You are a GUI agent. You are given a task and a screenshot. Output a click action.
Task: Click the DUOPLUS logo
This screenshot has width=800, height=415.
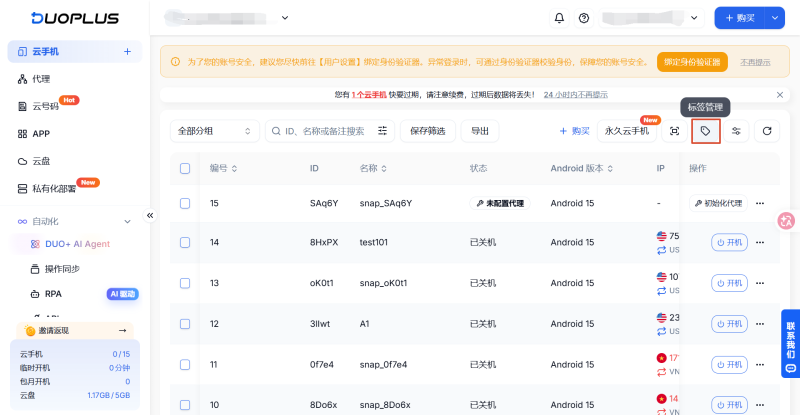74,18
